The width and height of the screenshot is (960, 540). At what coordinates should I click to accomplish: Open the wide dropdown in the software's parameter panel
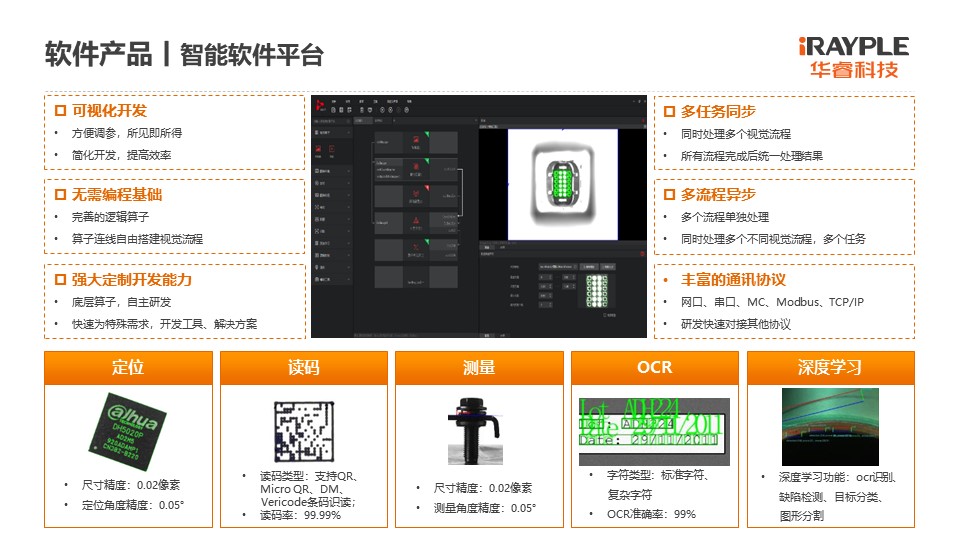(556, 267)
